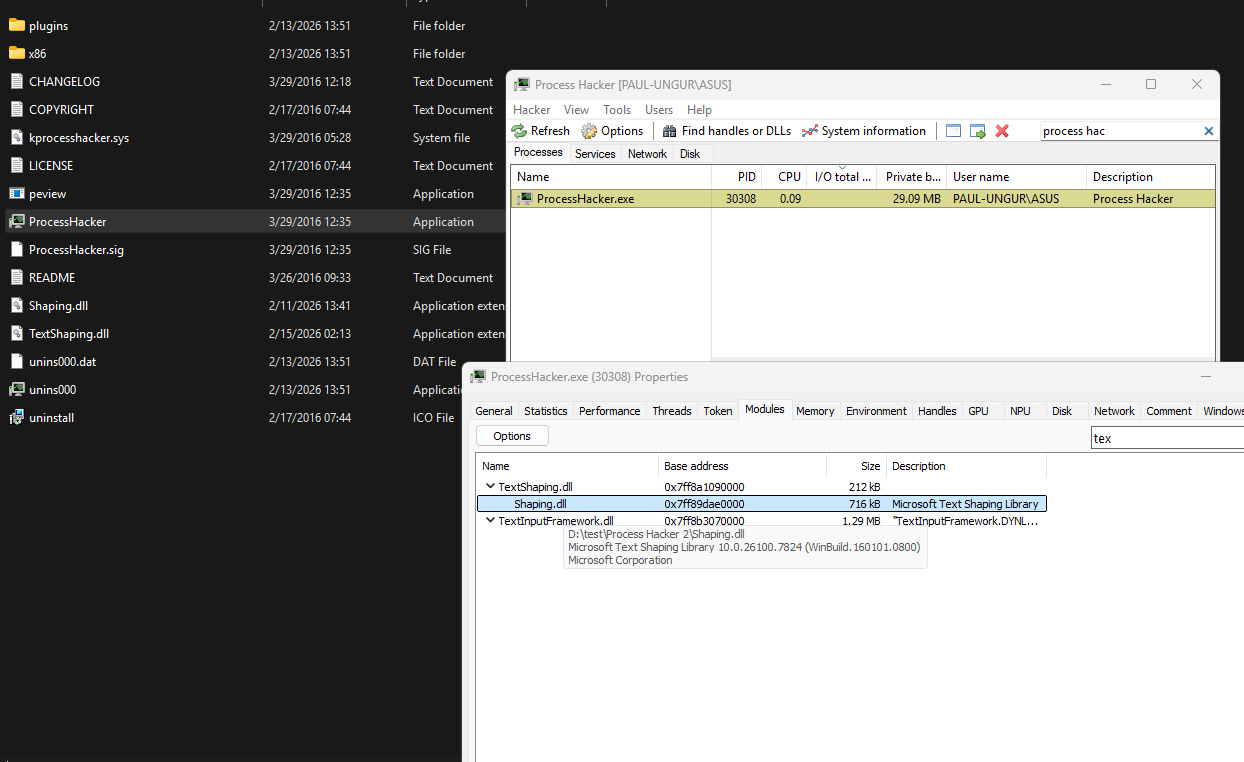Select README file name in file list

coord(52,278)
